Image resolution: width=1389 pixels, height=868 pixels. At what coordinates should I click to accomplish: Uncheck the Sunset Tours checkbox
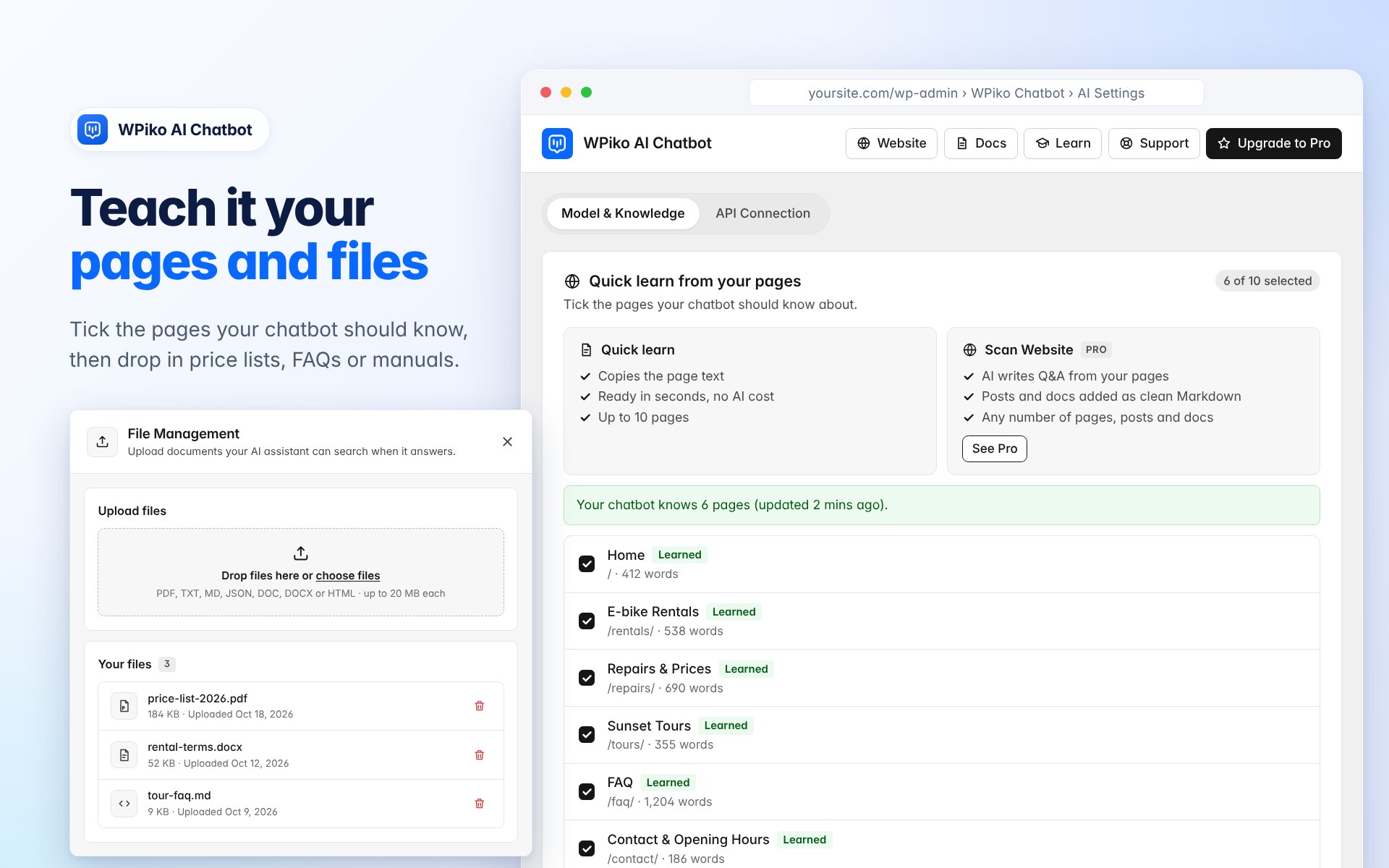coord(587,735)
